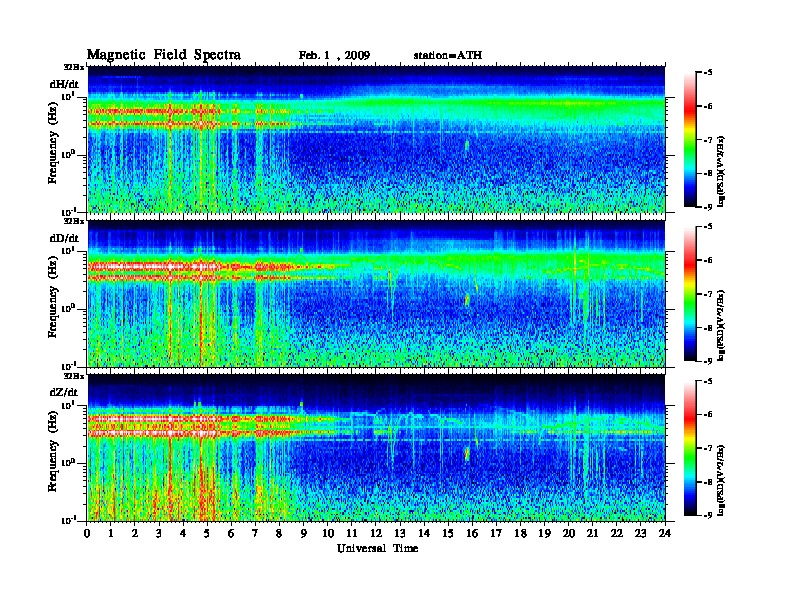Click the '-9' value on the dH/dt color bar

[708, 207]
